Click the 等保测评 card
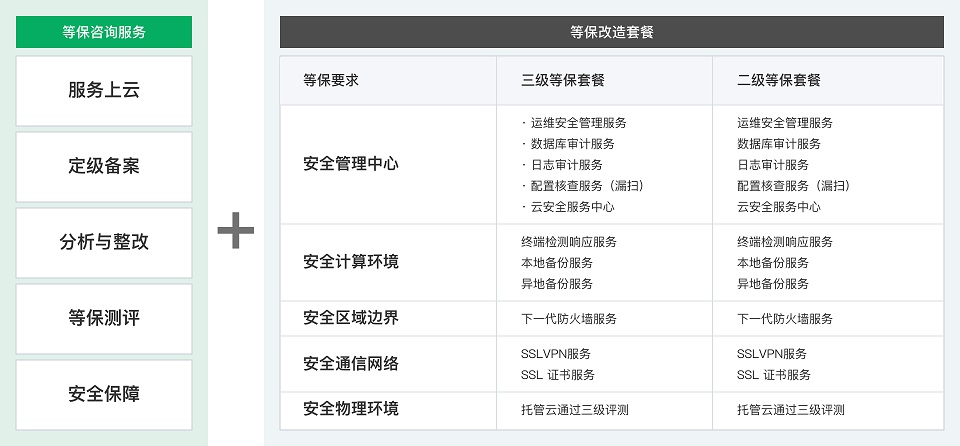Screen dimensions: 960x446 click(104, 319)
